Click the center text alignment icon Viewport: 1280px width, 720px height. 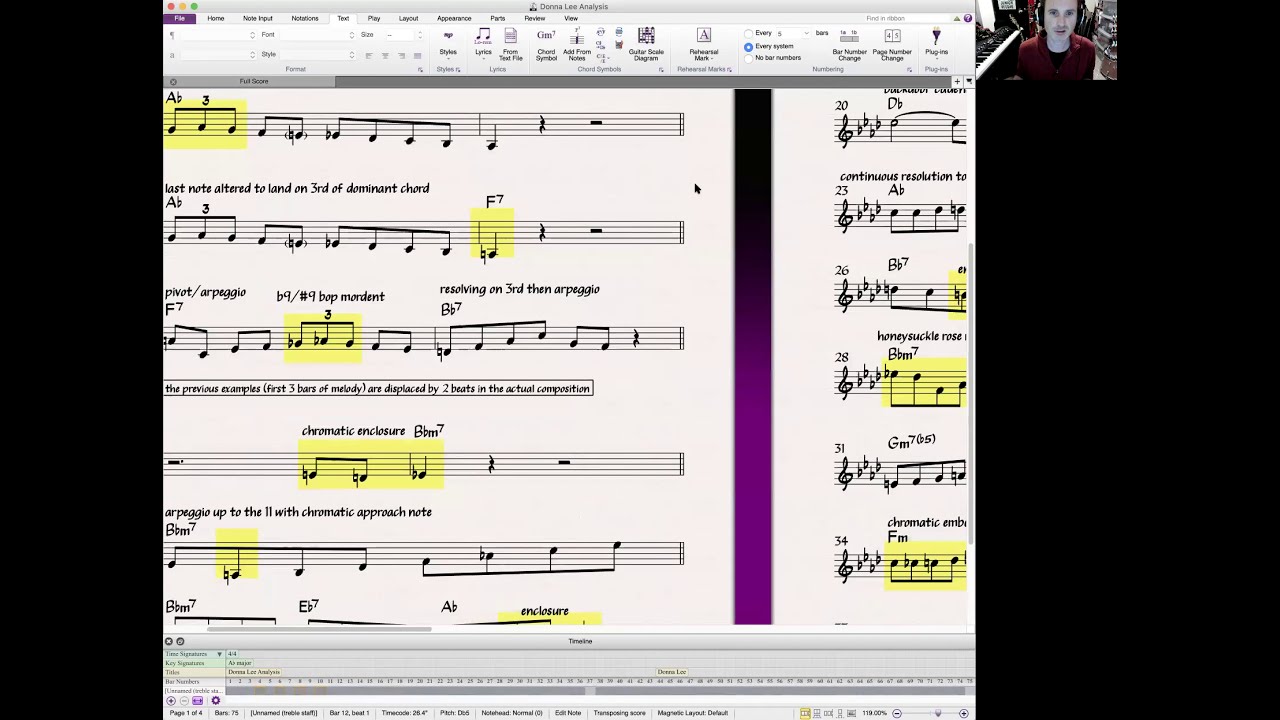tap(383, 55)
